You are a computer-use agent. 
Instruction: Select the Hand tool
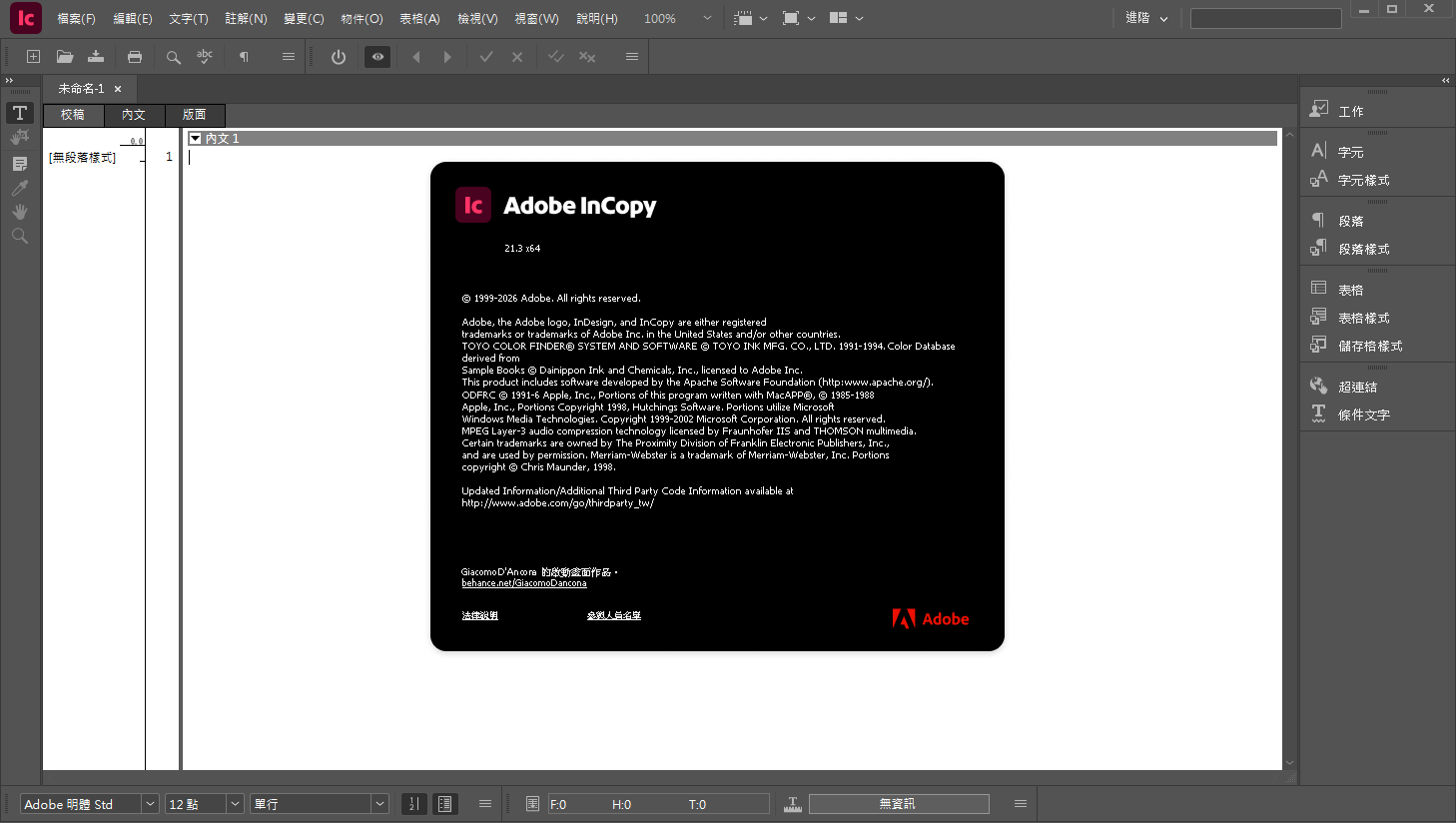20,212
